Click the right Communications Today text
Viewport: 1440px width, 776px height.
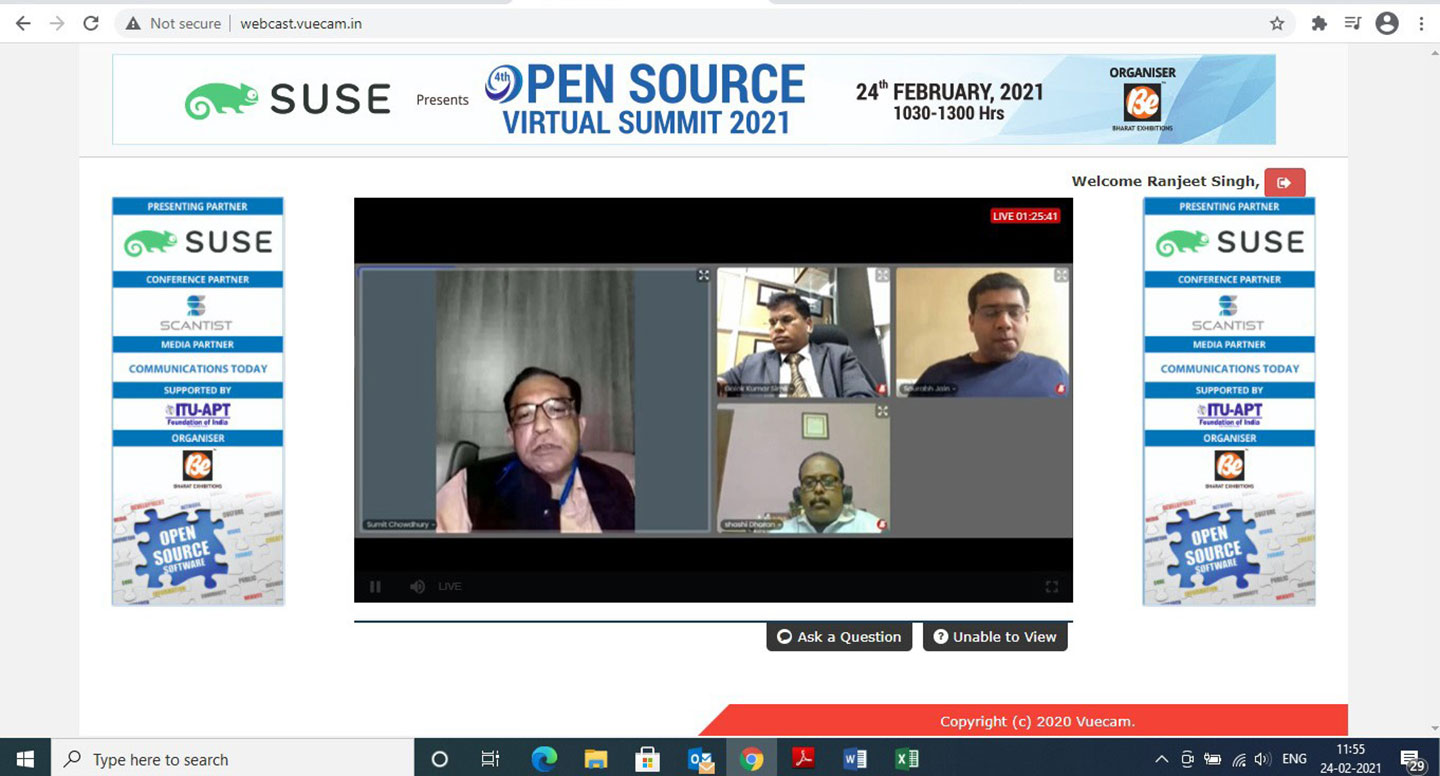tap(1230, 368)
